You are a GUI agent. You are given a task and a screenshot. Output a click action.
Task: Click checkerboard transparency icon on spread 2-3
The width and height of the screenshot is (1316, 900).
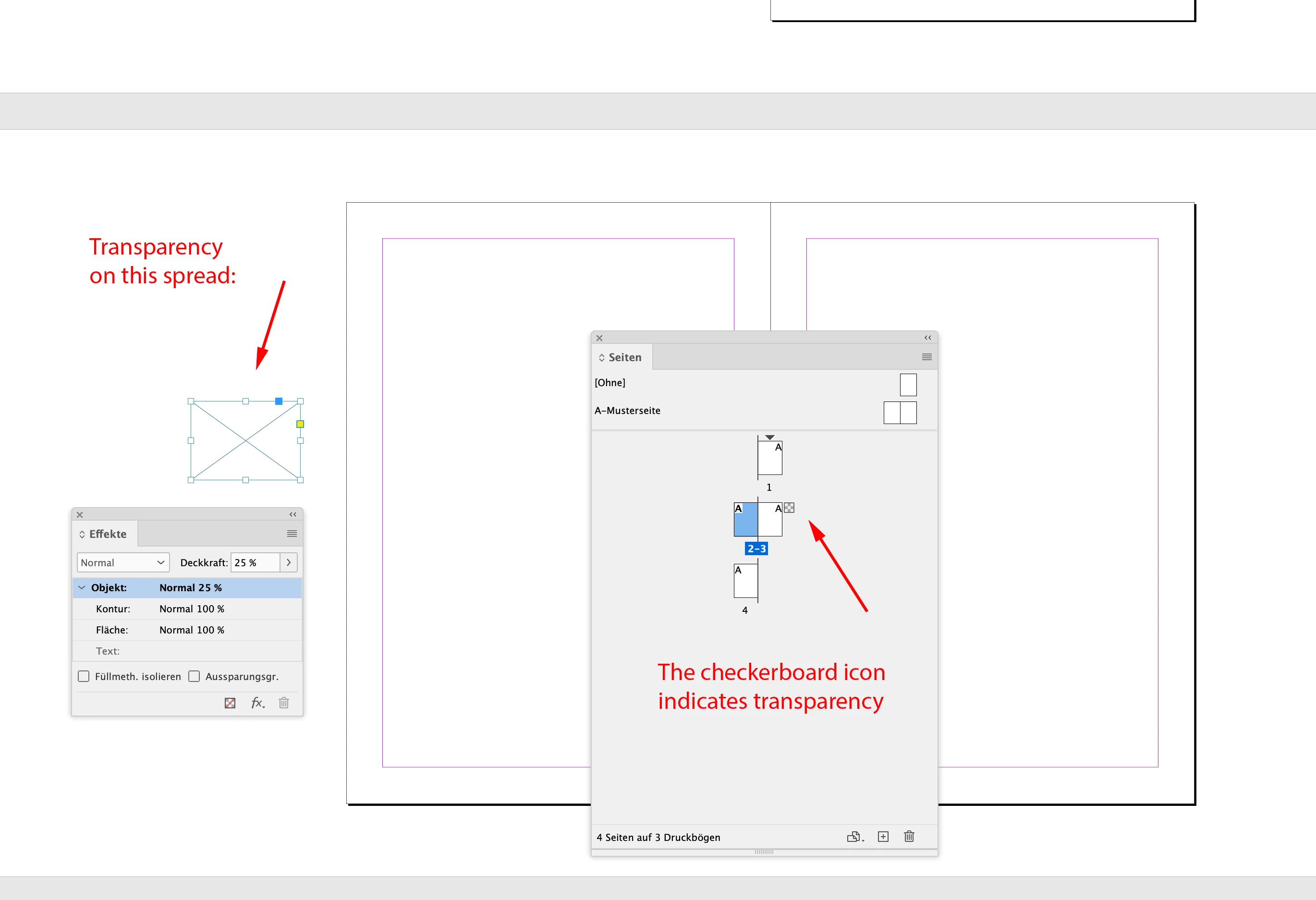789,508
